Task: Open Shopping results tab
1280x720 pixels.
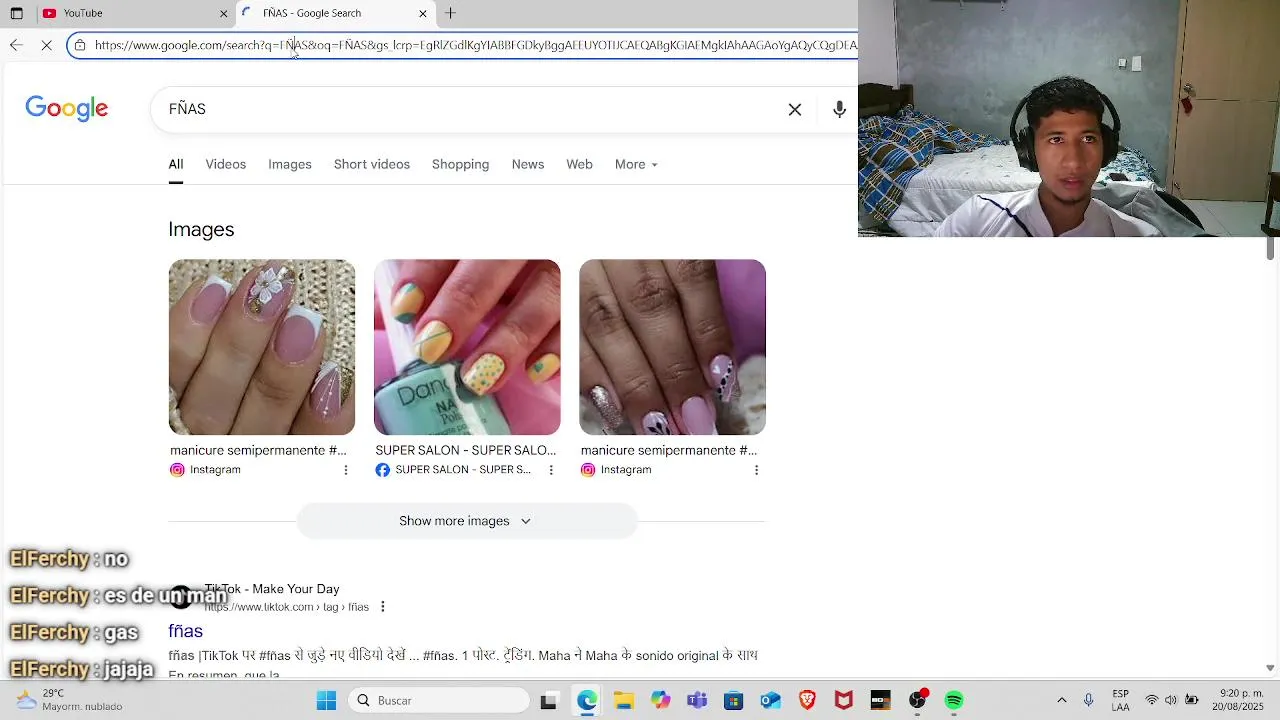Action: pyautogui.click(x=460, y=164)
